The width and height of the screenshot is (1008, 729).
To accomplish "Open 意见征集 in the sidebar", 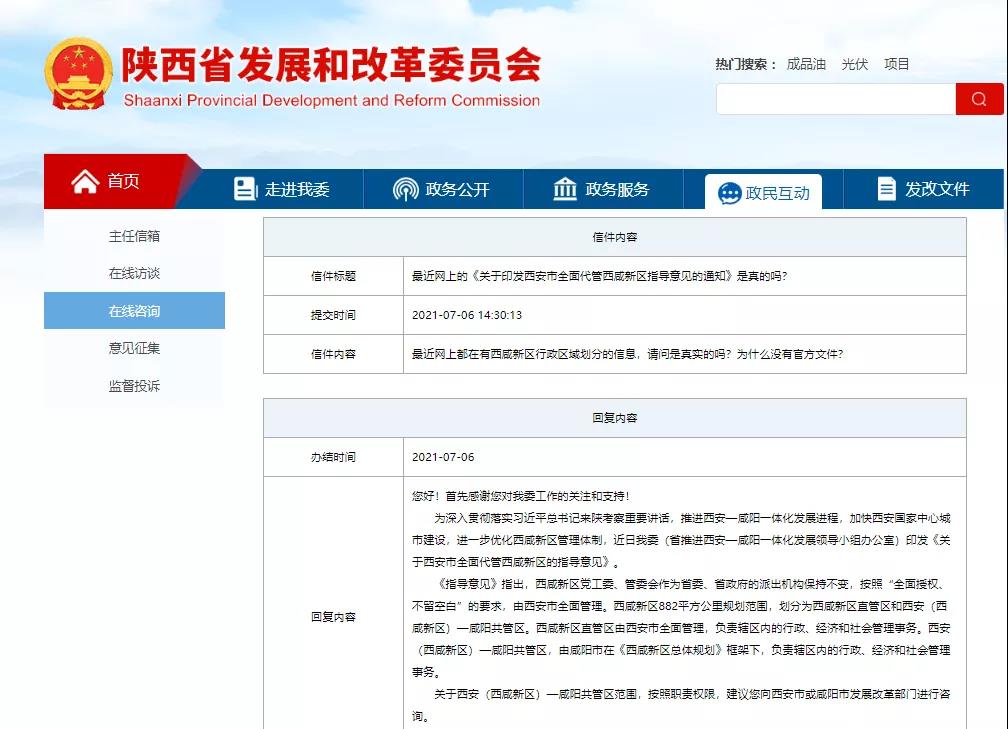I will point(134,348).
